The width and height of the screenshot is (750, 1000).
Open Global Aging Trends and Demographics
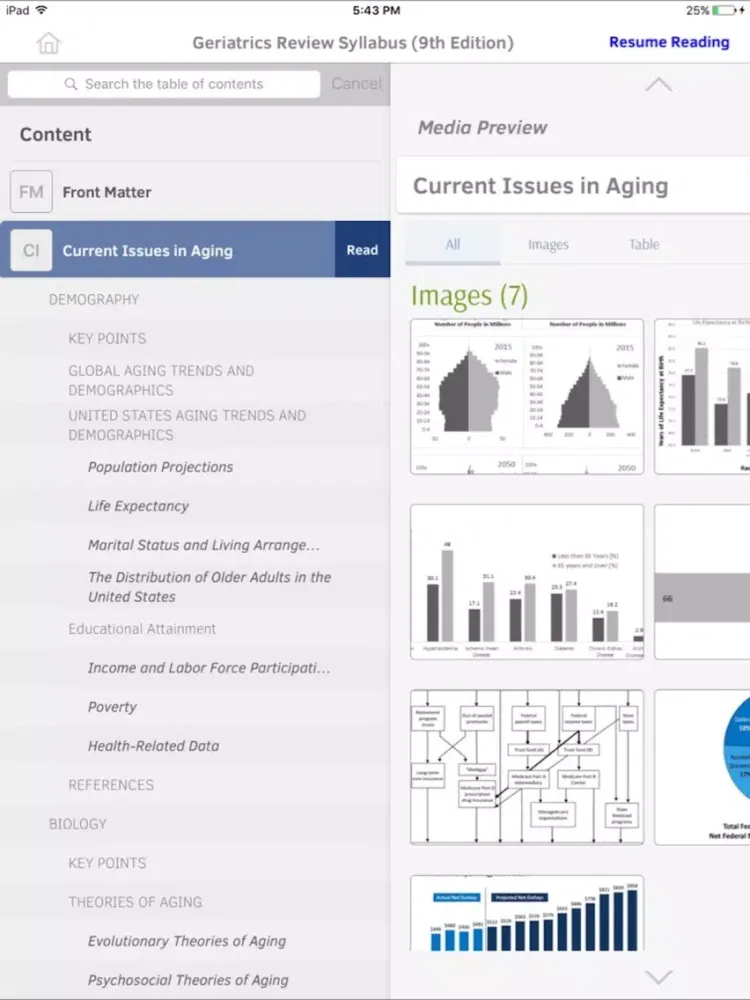[x=161, y=380]
